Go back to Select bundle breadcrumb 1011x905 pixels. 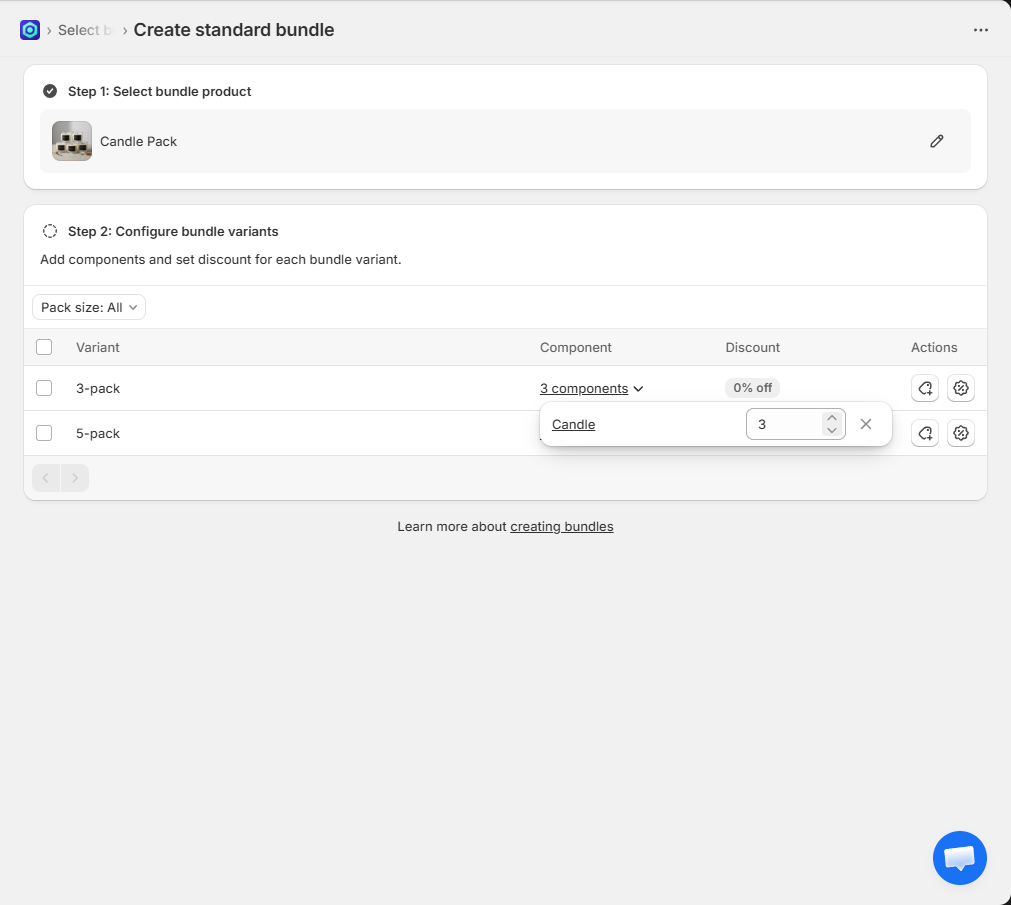tap(79, 30)
